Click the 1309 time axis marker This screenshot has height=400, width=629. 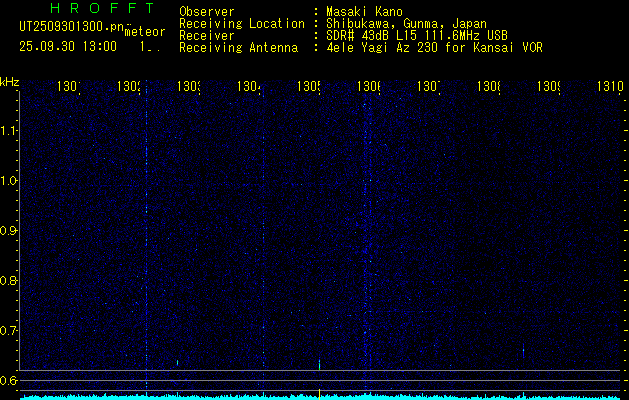tap(549, 86)
